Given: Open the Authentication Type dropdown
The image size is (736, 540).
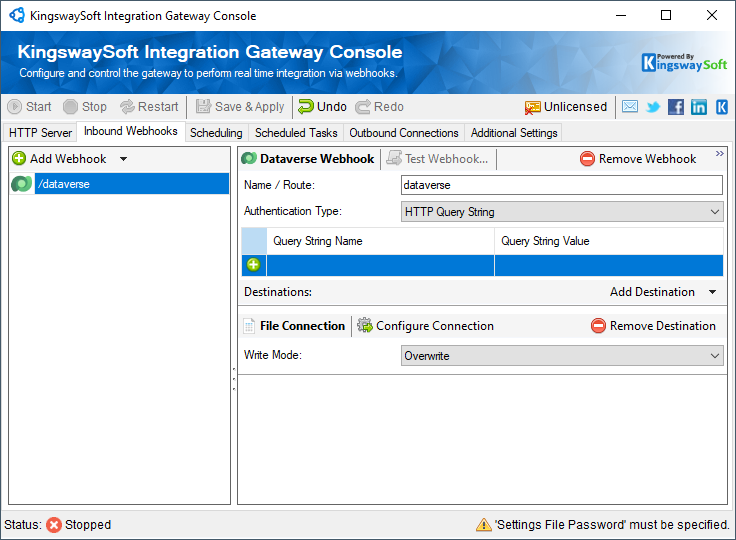Looking at the screenshot, I should point(561,212).
